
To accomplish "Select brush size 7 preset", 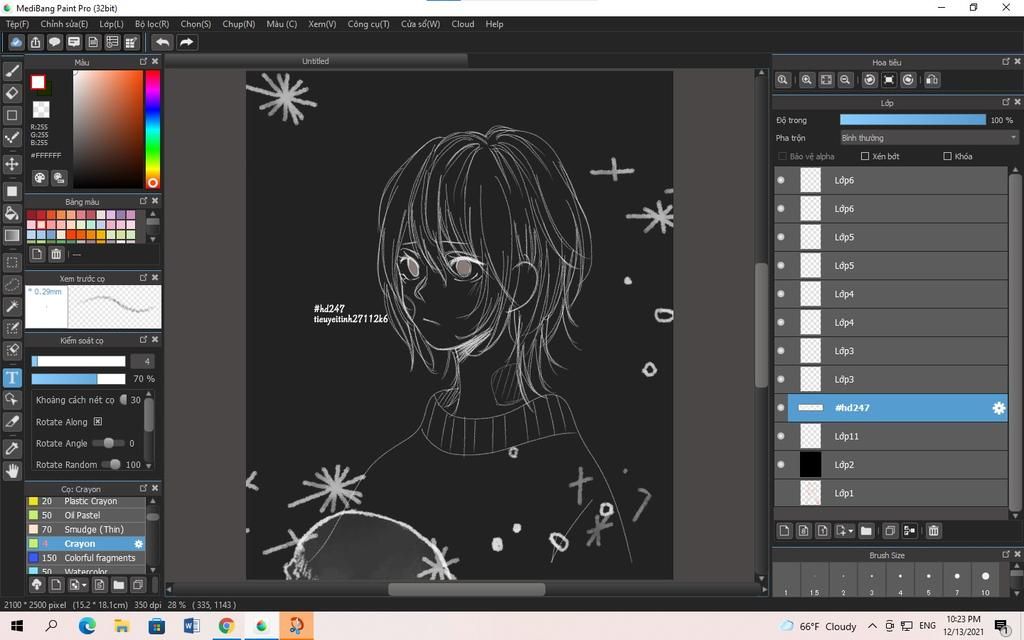I will coord(957,580).
